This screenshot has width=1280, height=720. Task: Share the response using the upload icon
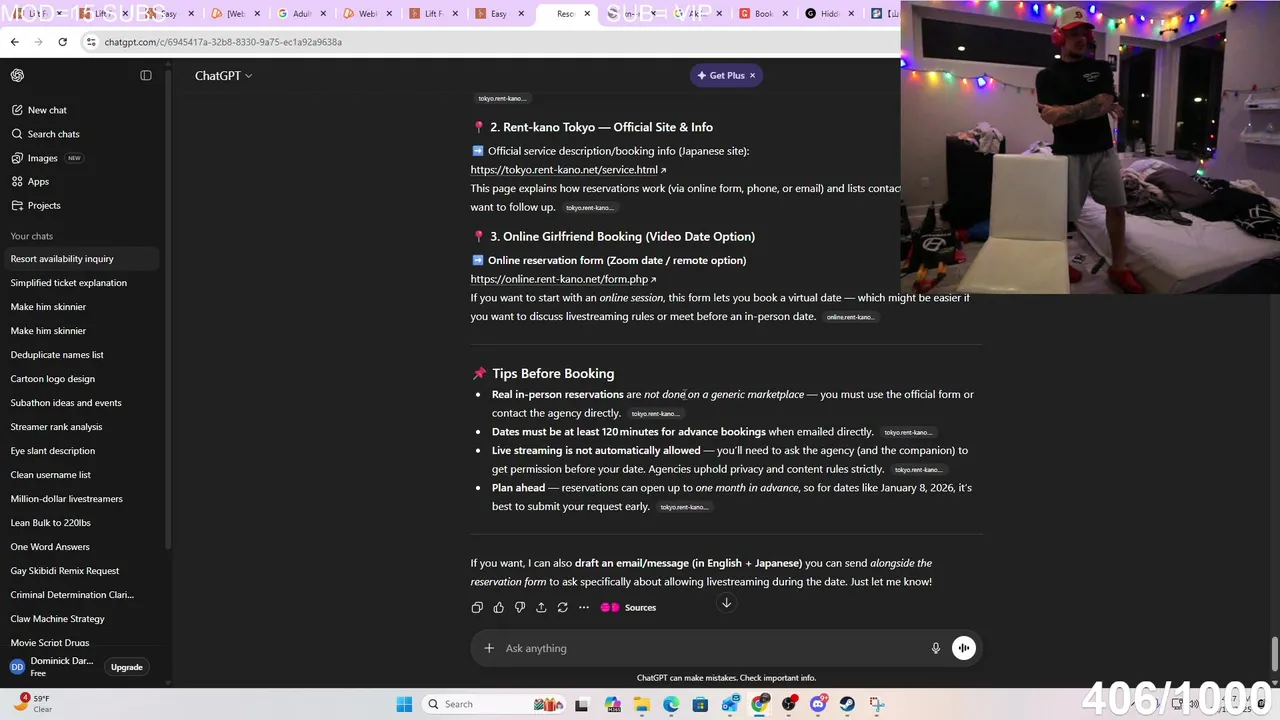coord(541,607)
